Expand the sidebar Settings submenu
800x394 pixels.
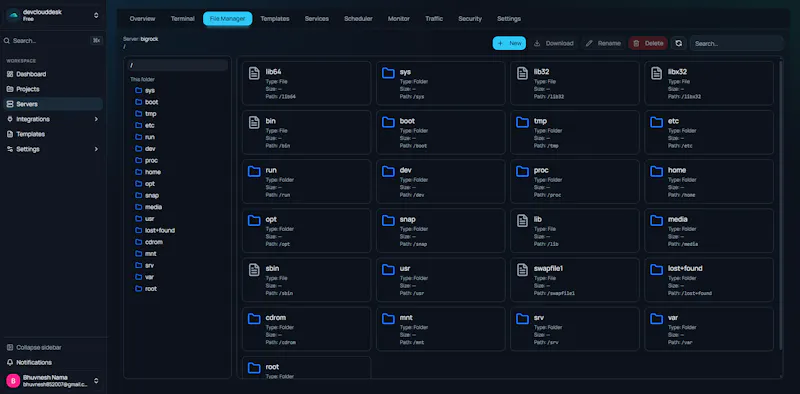point(53,149)
